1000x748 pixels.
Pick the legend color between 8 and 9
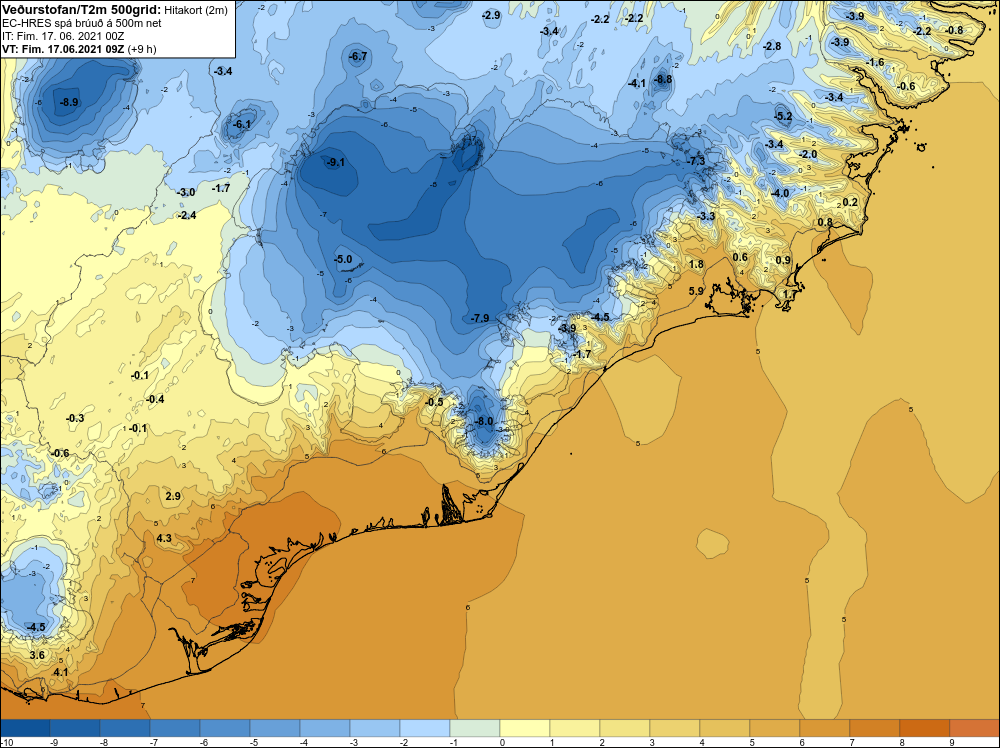[x=925, y=728]
